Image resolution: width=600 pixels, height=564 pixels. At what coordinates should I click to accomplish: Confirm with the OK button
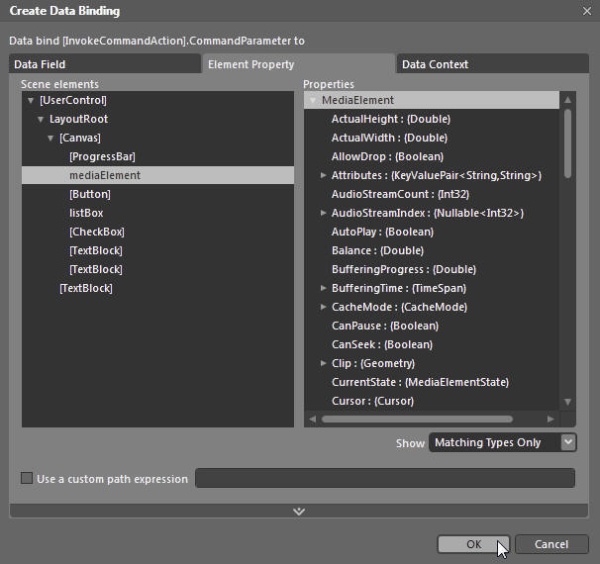coord(473,544)
